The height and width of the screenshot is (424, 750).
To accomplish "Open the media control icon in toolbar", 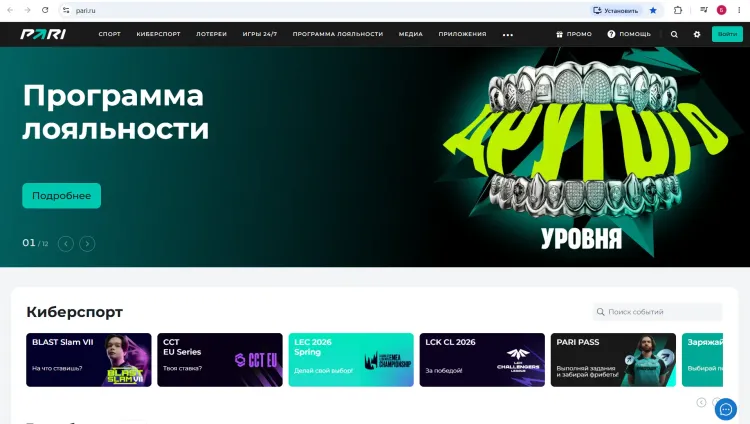I will point(704,10).
